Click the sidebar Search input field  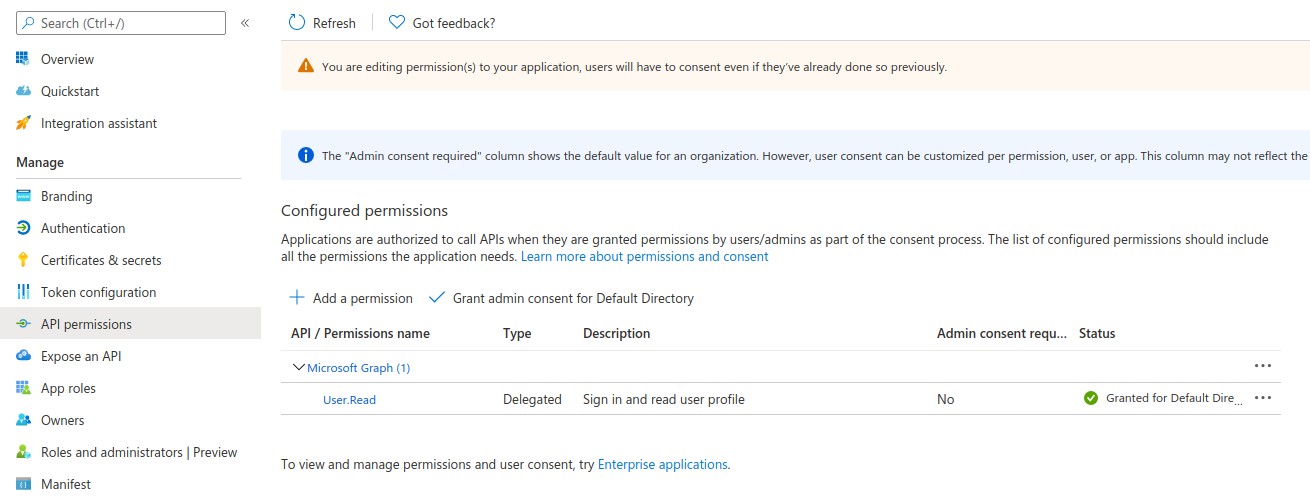(121, 22)
